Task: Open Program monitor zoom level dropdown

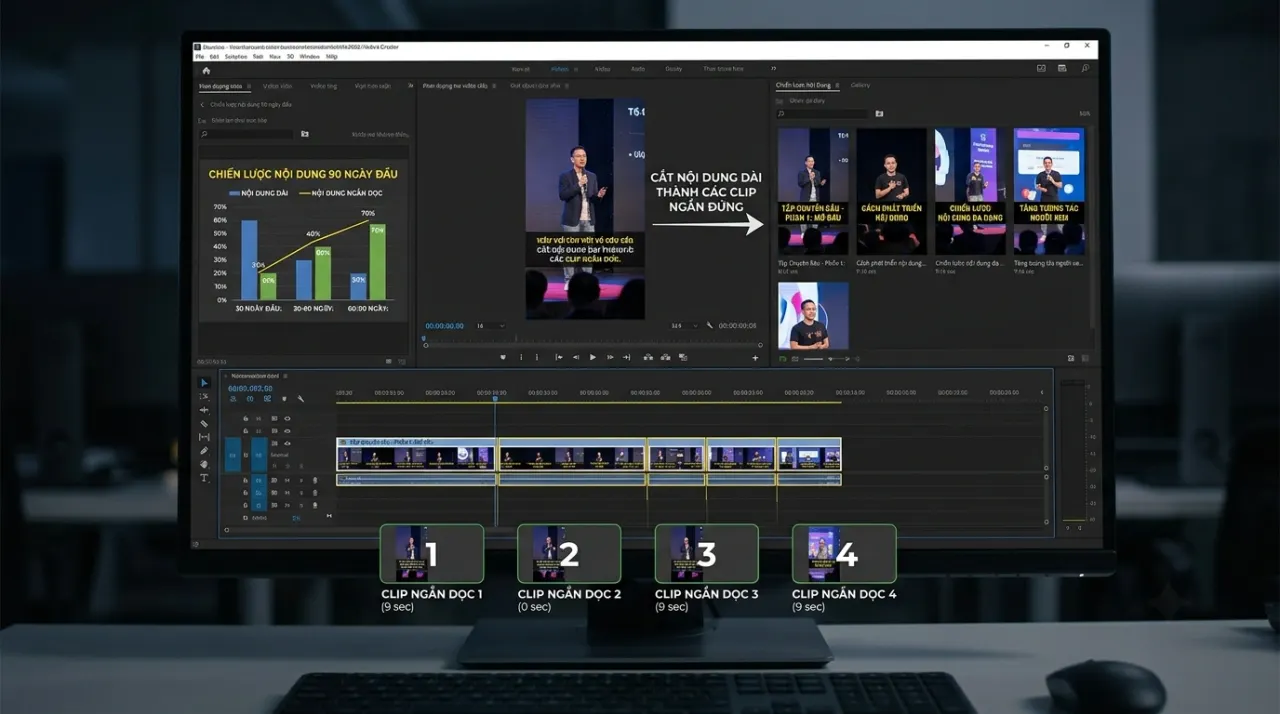Action: click(x=490, y=326)
